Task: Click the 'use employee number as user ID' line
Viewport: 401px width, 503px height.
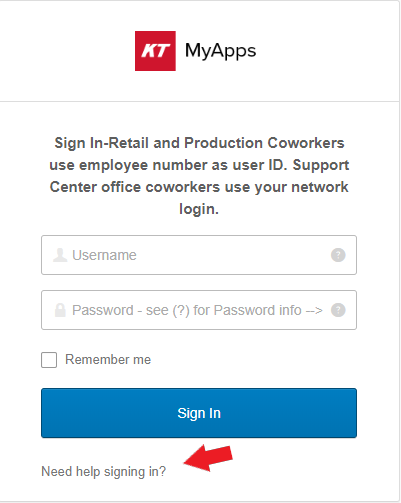Action: tap(168, 165)
